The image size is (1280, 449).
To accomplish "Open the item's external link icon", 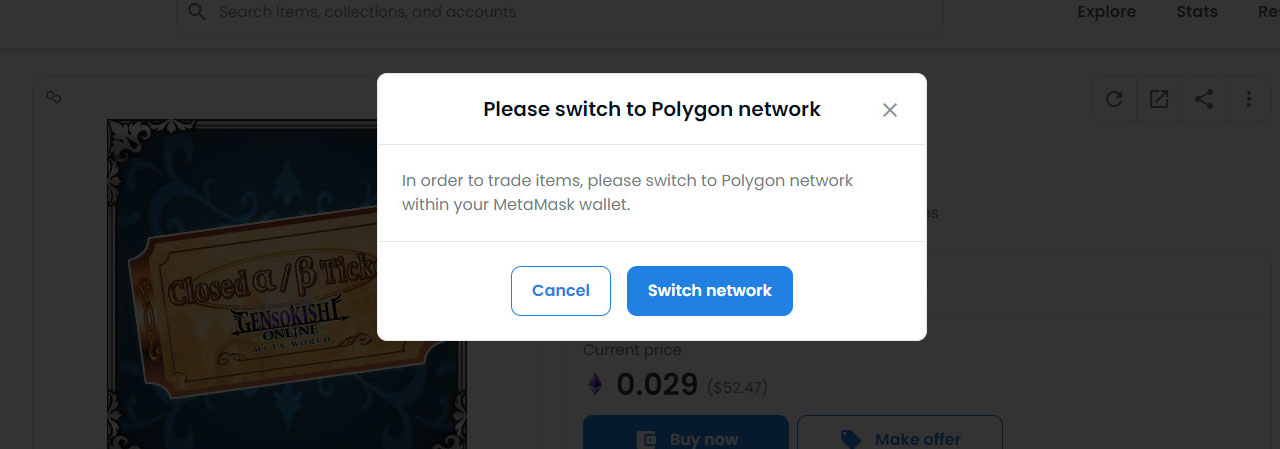I will [x=1159, y=99].
